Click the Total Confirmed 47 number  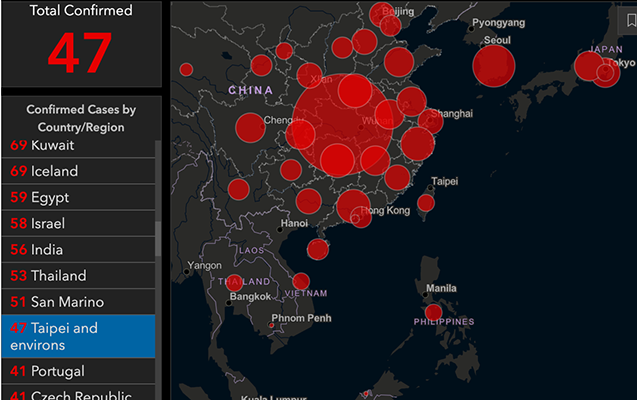tap(80, 54)
